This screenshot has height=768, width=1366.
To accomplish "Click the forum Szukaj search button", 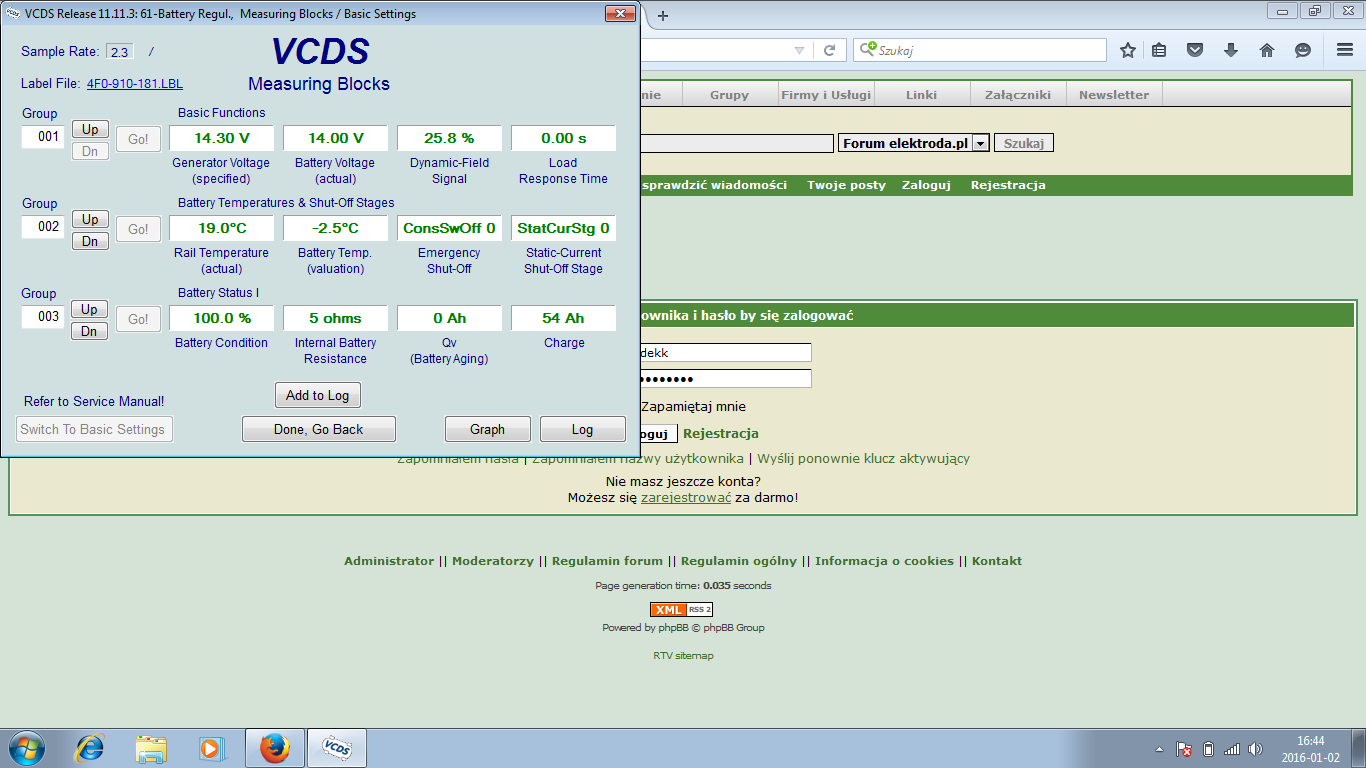I will pos(1023,143).
